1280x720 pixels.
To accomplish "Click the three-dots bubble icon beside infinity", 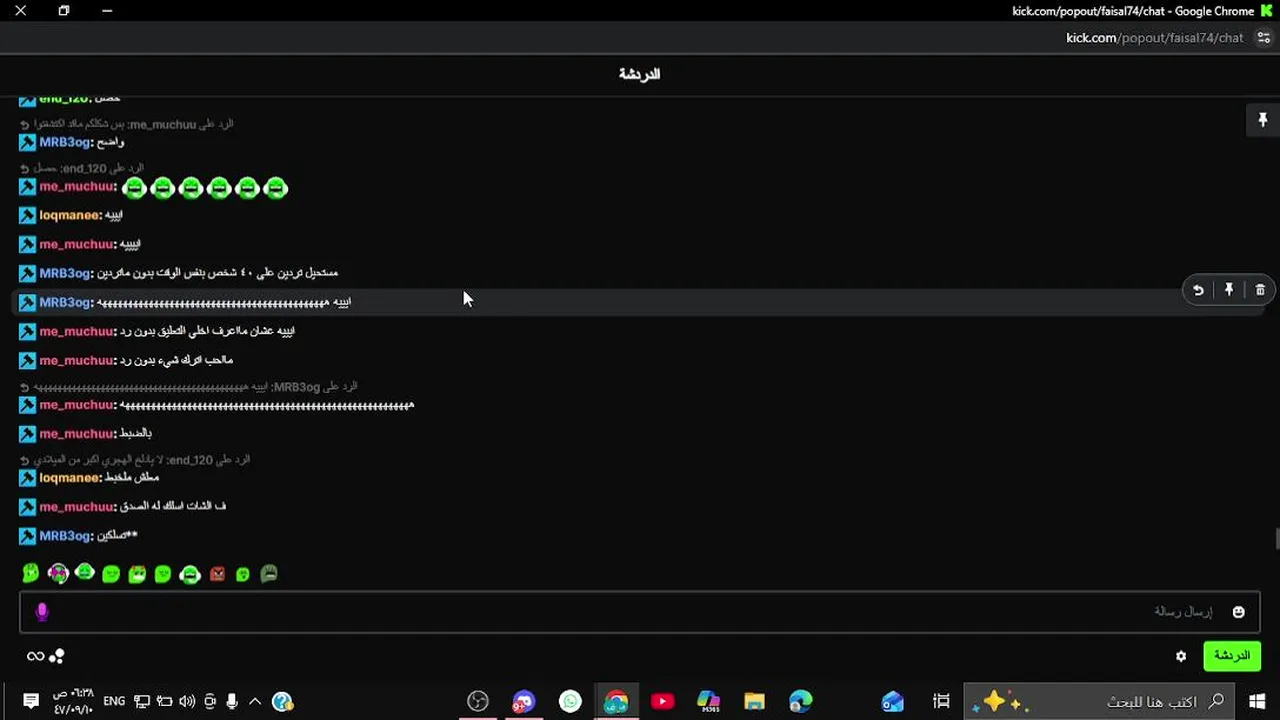I will point(57,656).
